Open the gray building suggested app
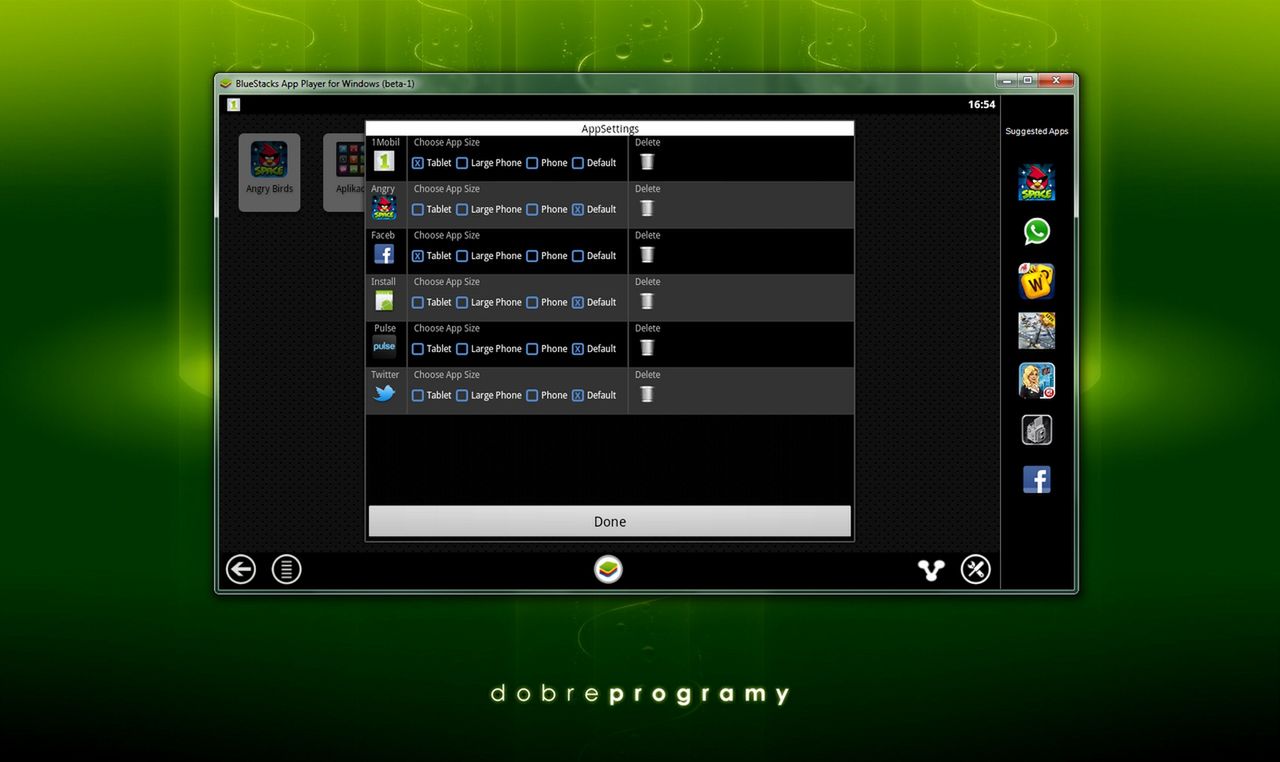 pos(1037,430)
